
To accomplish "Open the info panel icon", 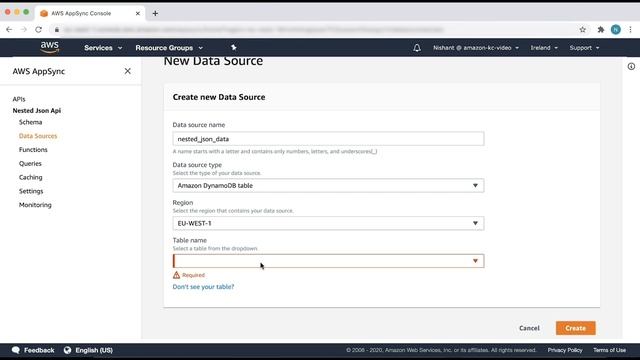I will tap(631, 66).
